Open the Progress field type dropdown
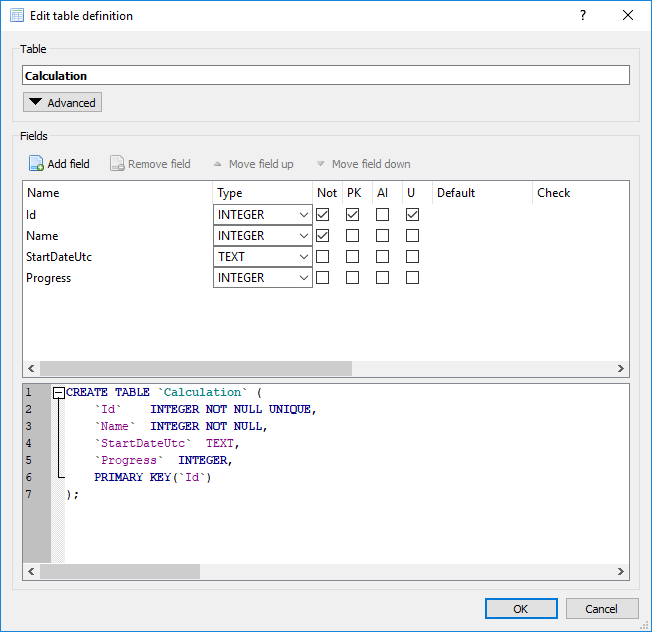This screenshot has height=632, width=652. 263,277
